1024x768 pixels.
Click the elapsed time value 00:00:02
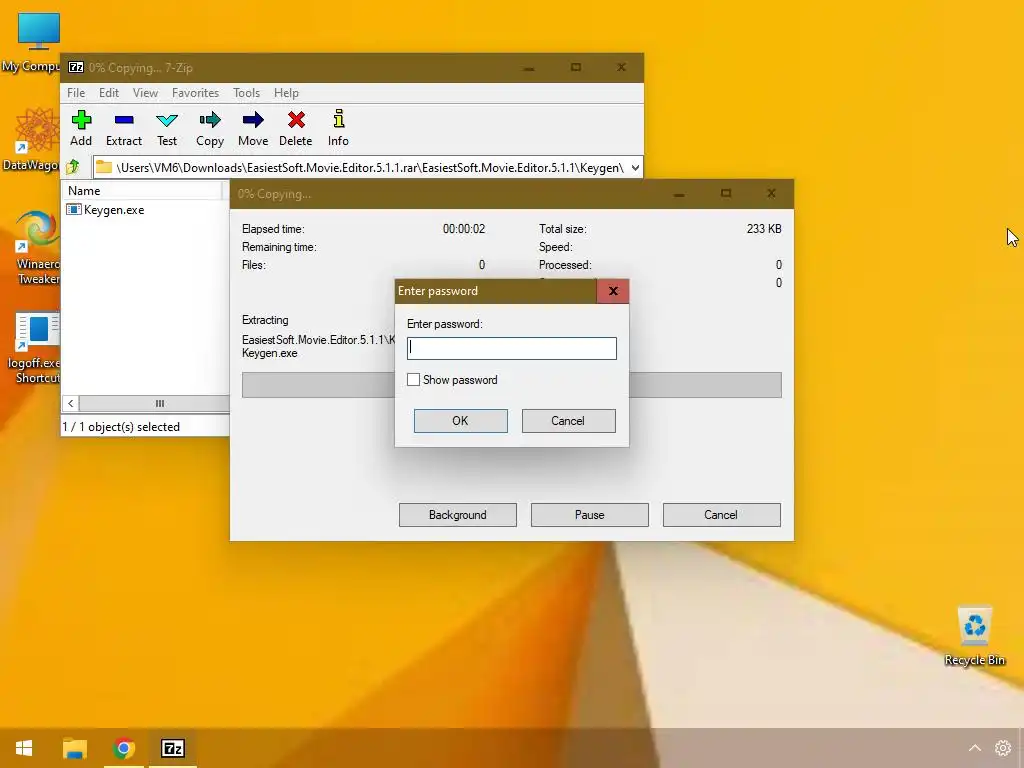464,229
